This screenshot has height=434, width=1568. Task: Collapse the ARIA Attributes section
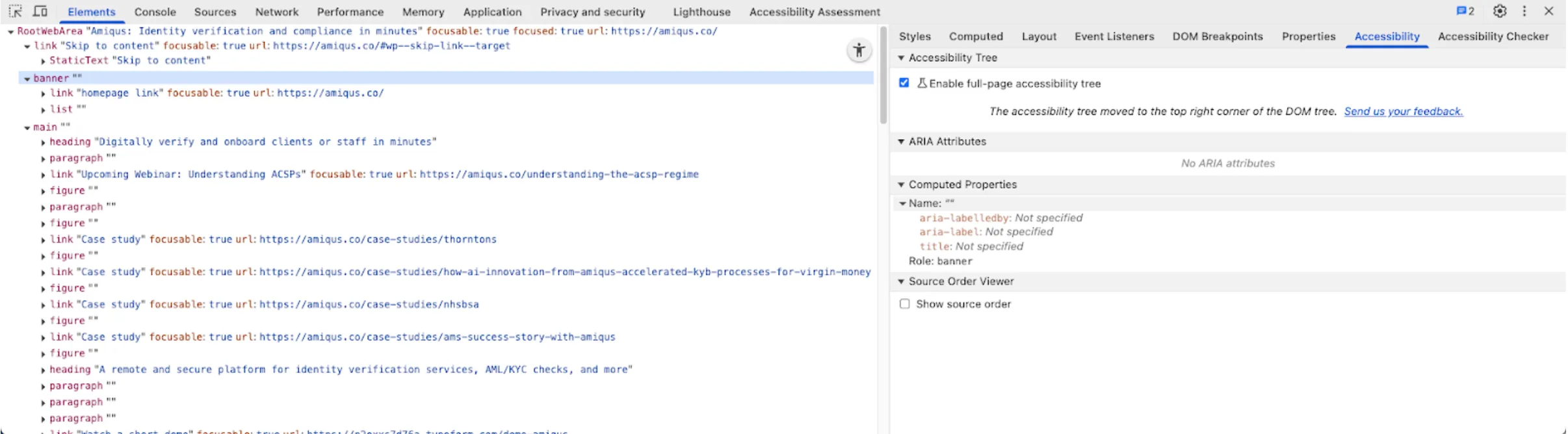coord(901,142)
